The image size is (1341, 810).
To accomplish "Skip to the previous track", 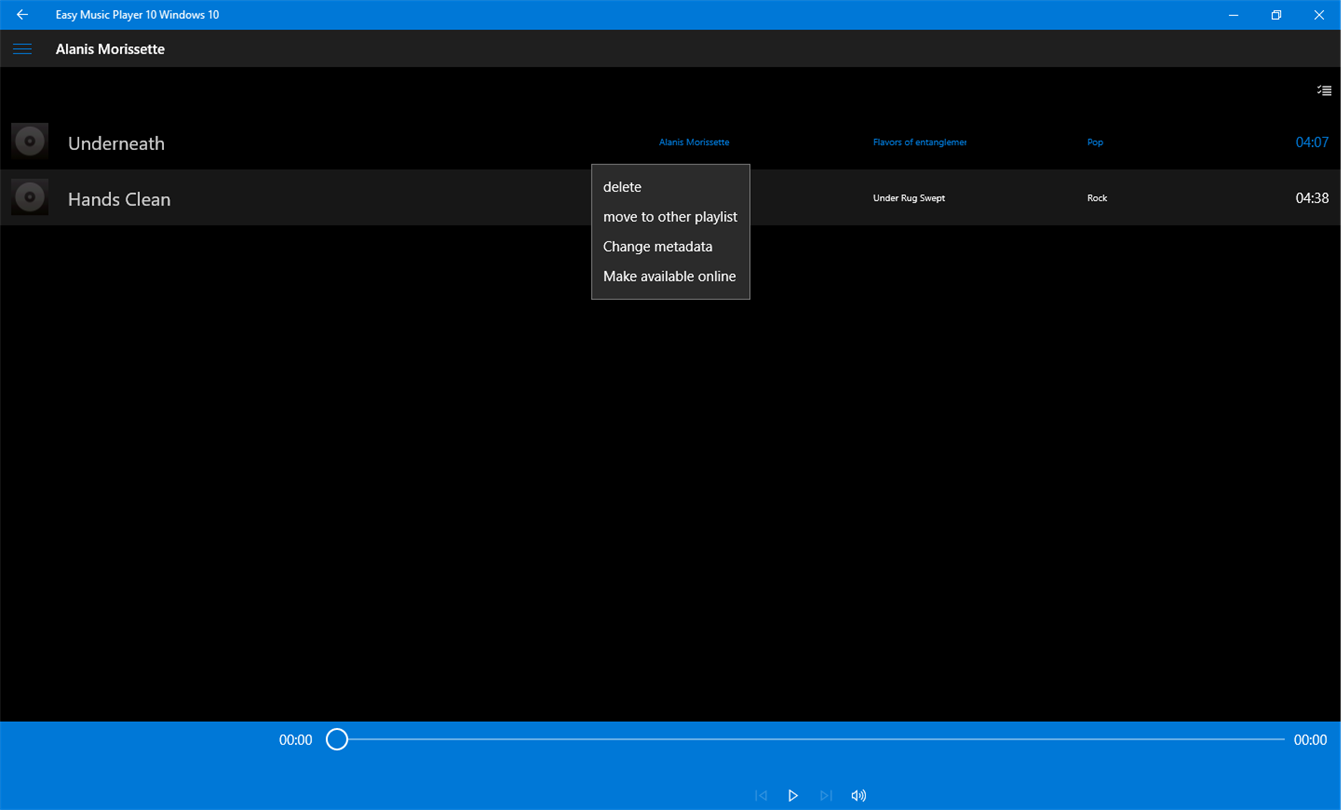I will 761,796.
